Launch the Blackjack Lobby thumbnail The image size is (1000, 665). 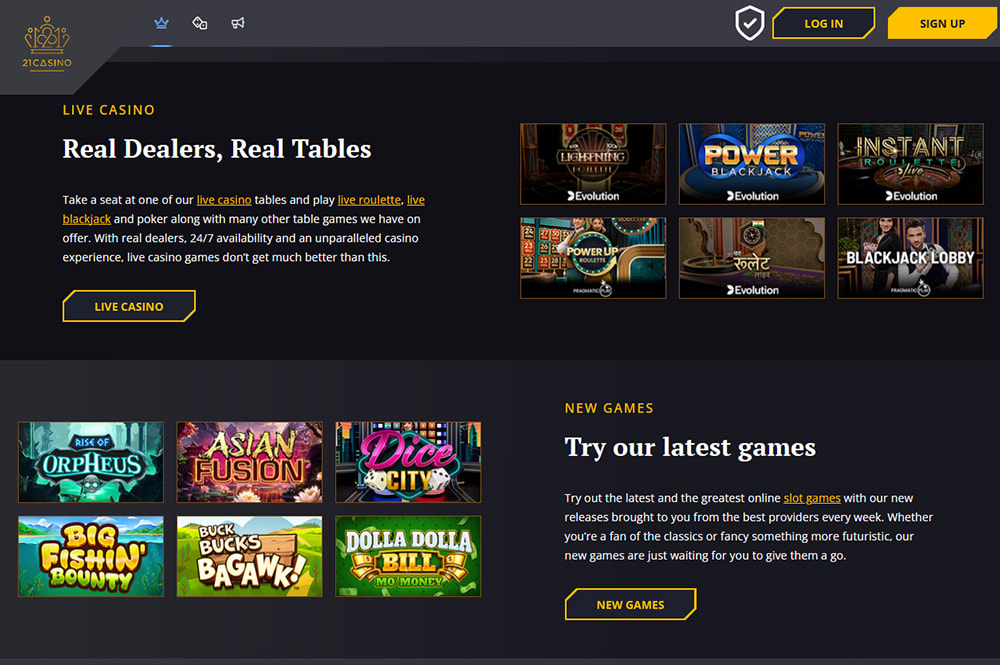(x=910, y=258)
